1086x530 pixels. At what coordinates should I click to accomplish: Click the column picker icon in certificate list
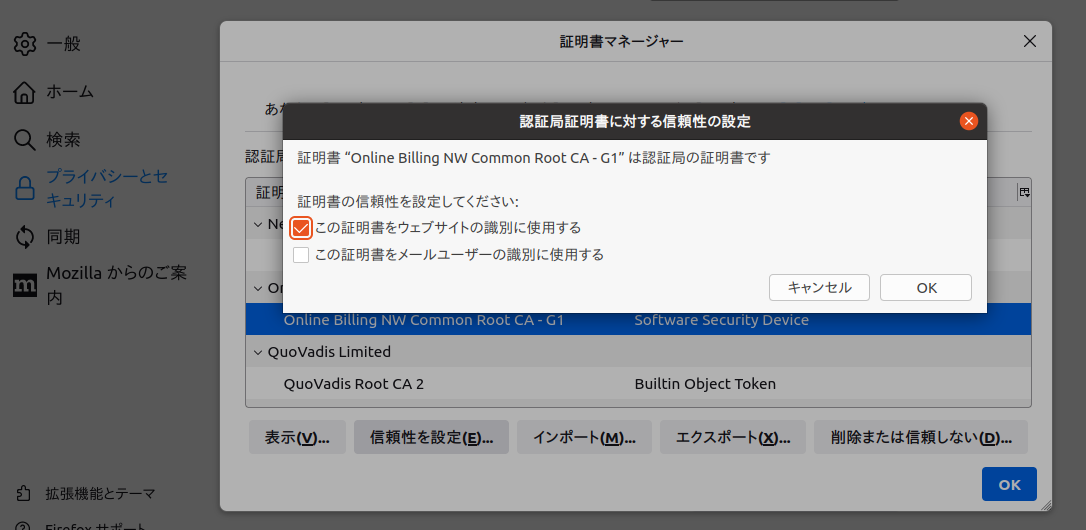click(1024, 192)
